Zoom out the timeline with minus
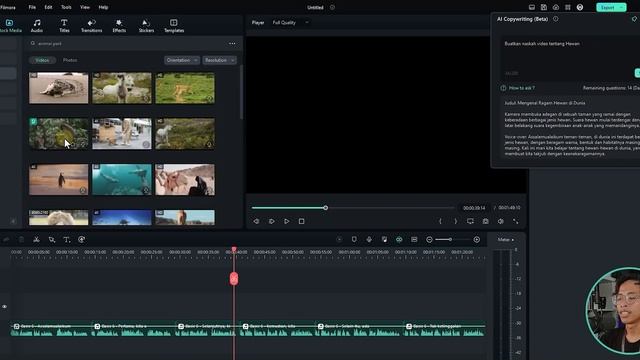Image resolution: width=640 pixels, height=360 pixels. point(429,240)
